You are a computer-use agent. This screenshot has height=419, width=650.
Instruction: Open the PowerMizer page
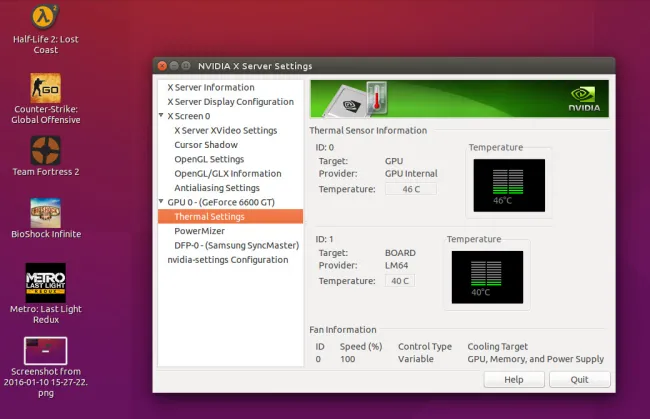tap(199, 231)
